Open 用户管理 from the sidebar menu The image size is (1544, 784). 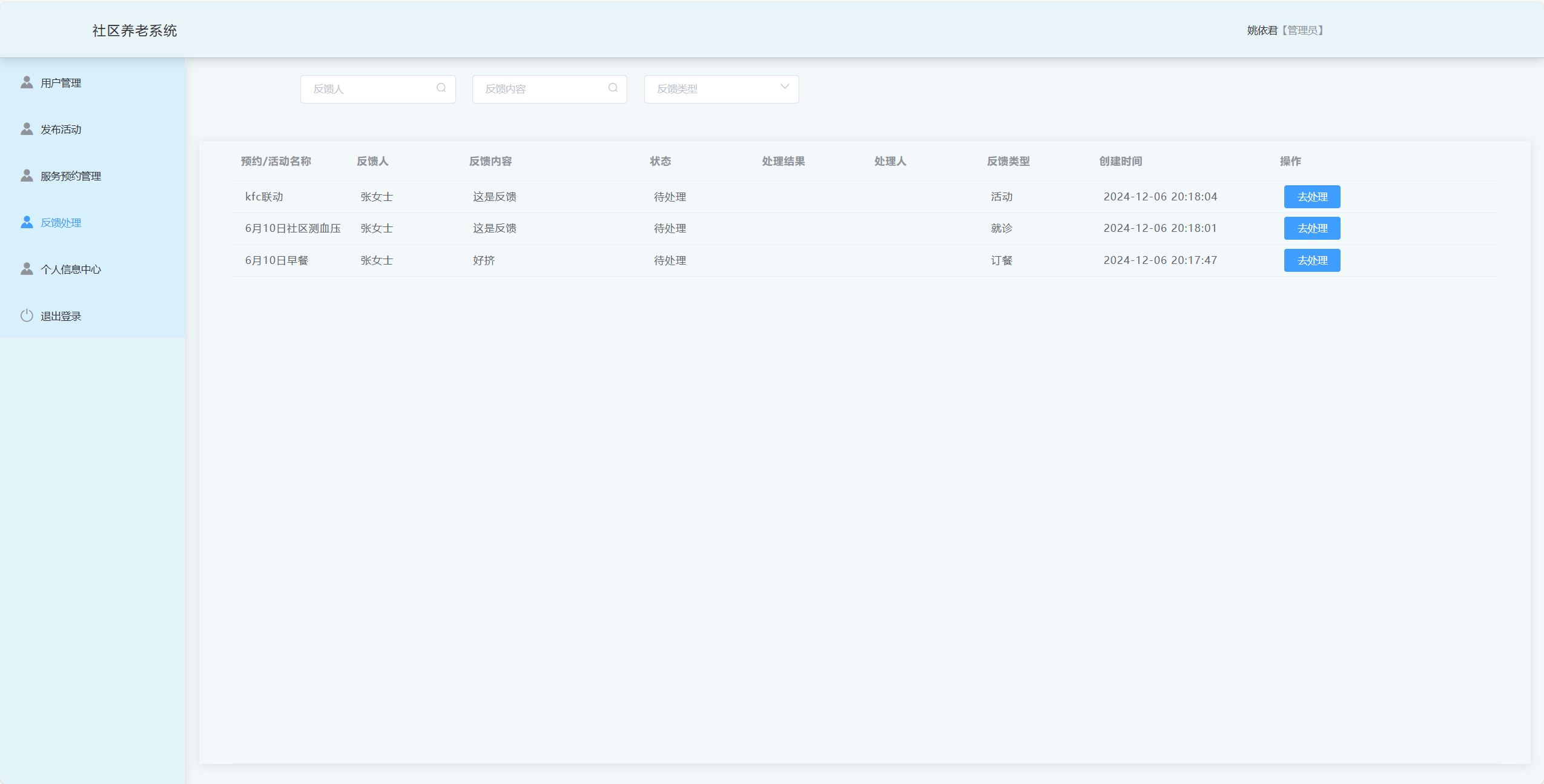pyautogui.click(x=61, y=82)
